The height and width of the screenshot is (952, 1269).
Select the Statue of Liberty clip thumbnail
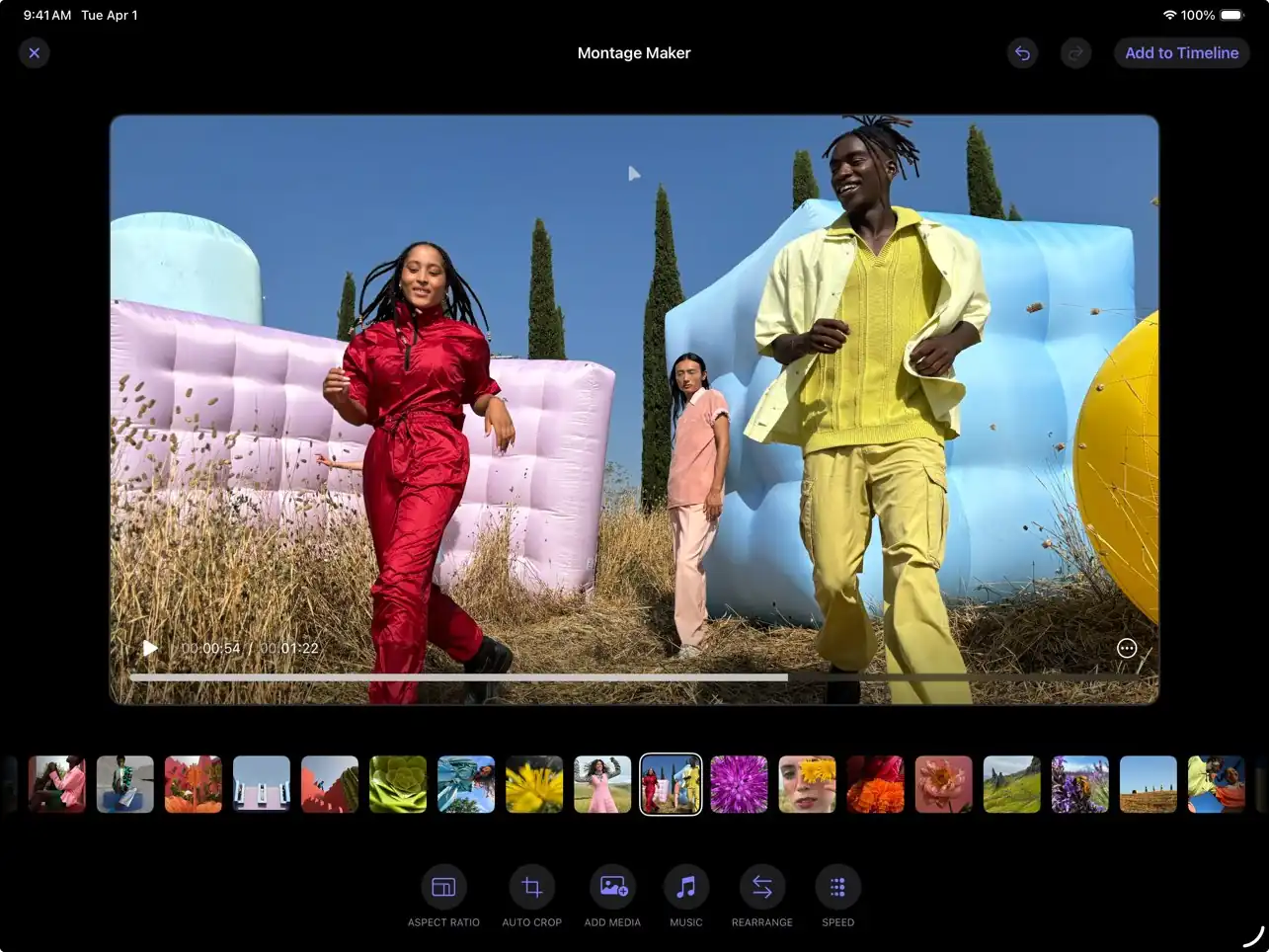pos(466,784)
